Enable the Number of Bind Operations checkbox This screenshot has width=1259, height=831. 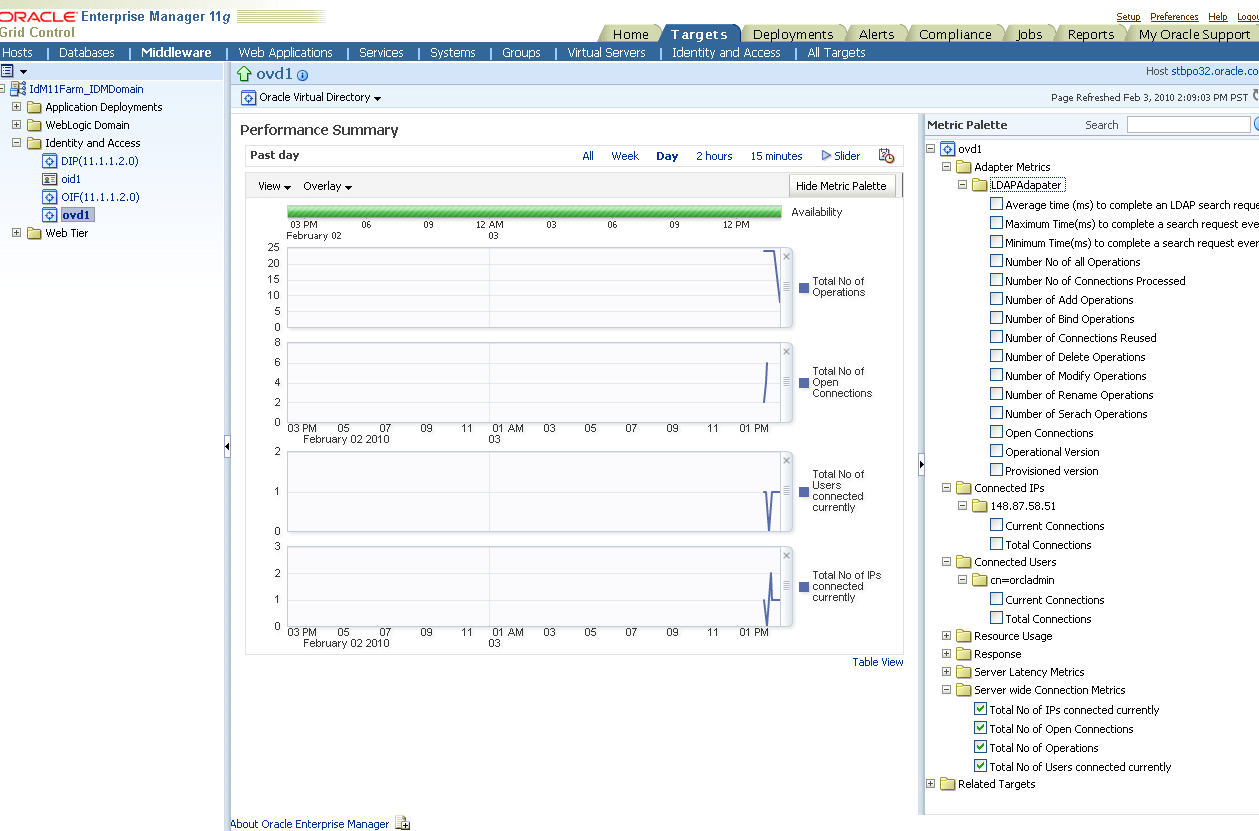(x=997, y=318)
